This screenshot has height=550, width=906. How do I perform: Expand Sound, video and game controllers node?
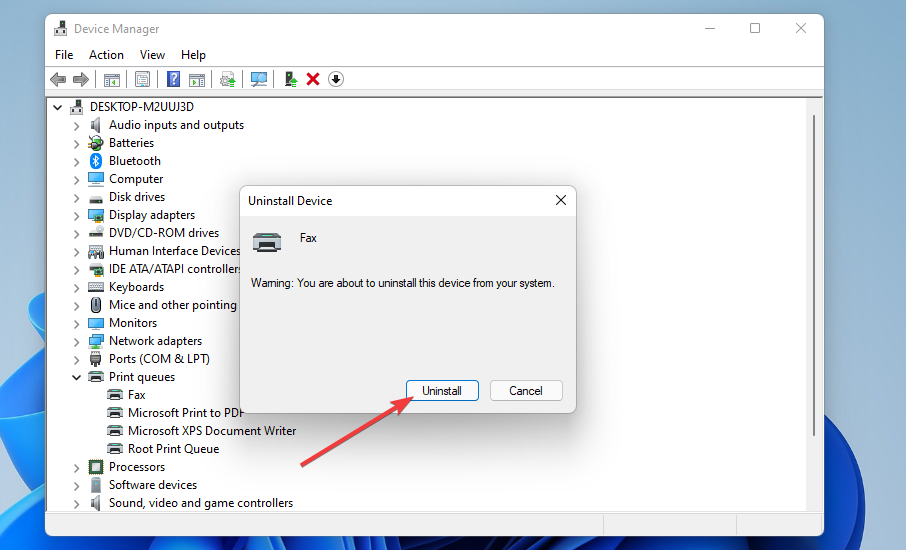pos(76,504)
